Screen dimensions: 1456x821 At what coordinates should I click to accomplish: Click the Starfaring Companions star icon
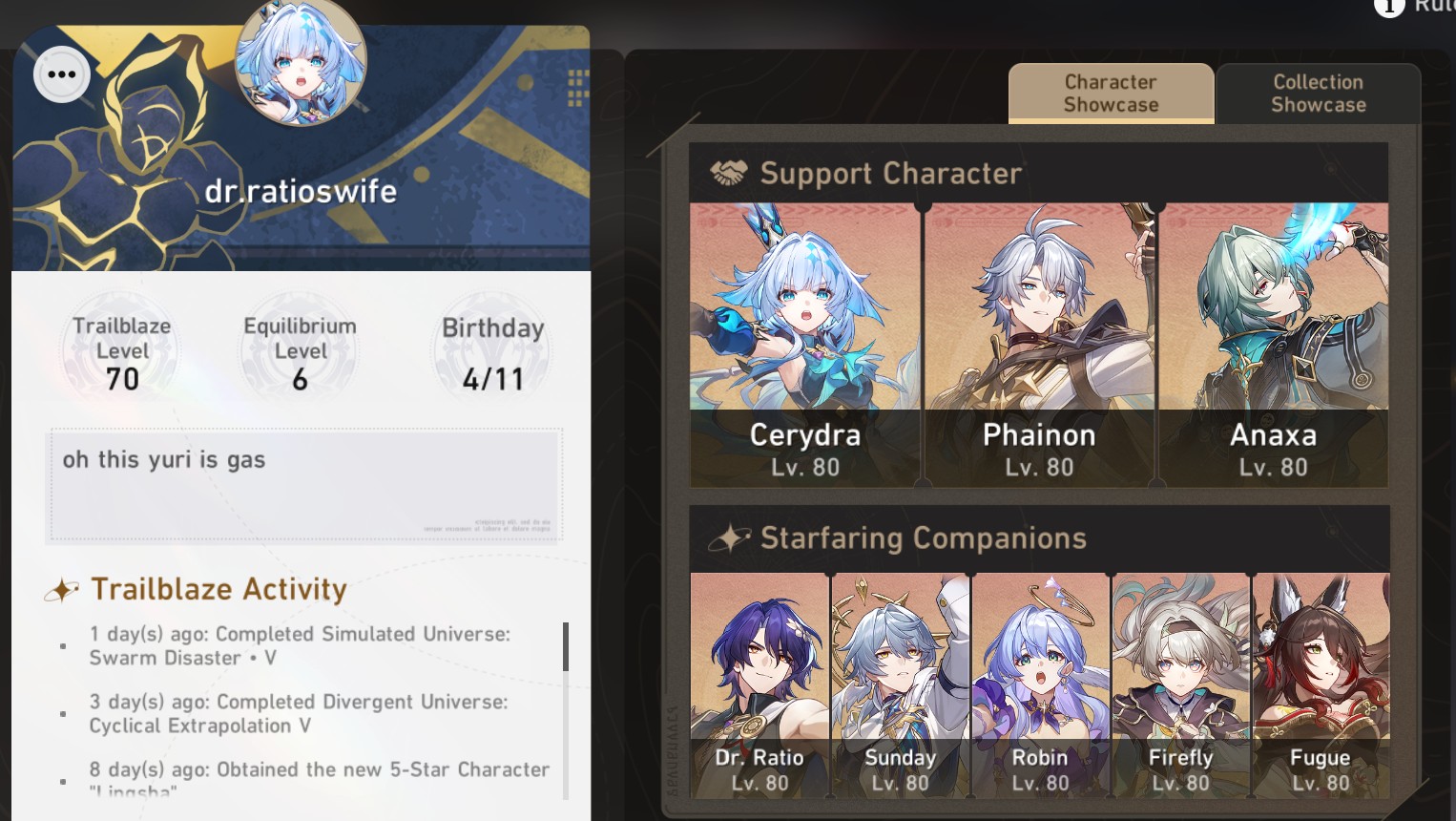pos(730,538)
